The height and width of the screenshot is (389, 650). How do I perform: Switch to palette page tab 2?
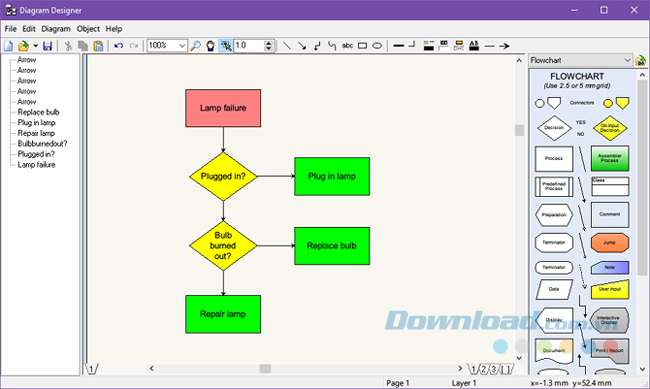pyautogui.click(x=483, y=369)
